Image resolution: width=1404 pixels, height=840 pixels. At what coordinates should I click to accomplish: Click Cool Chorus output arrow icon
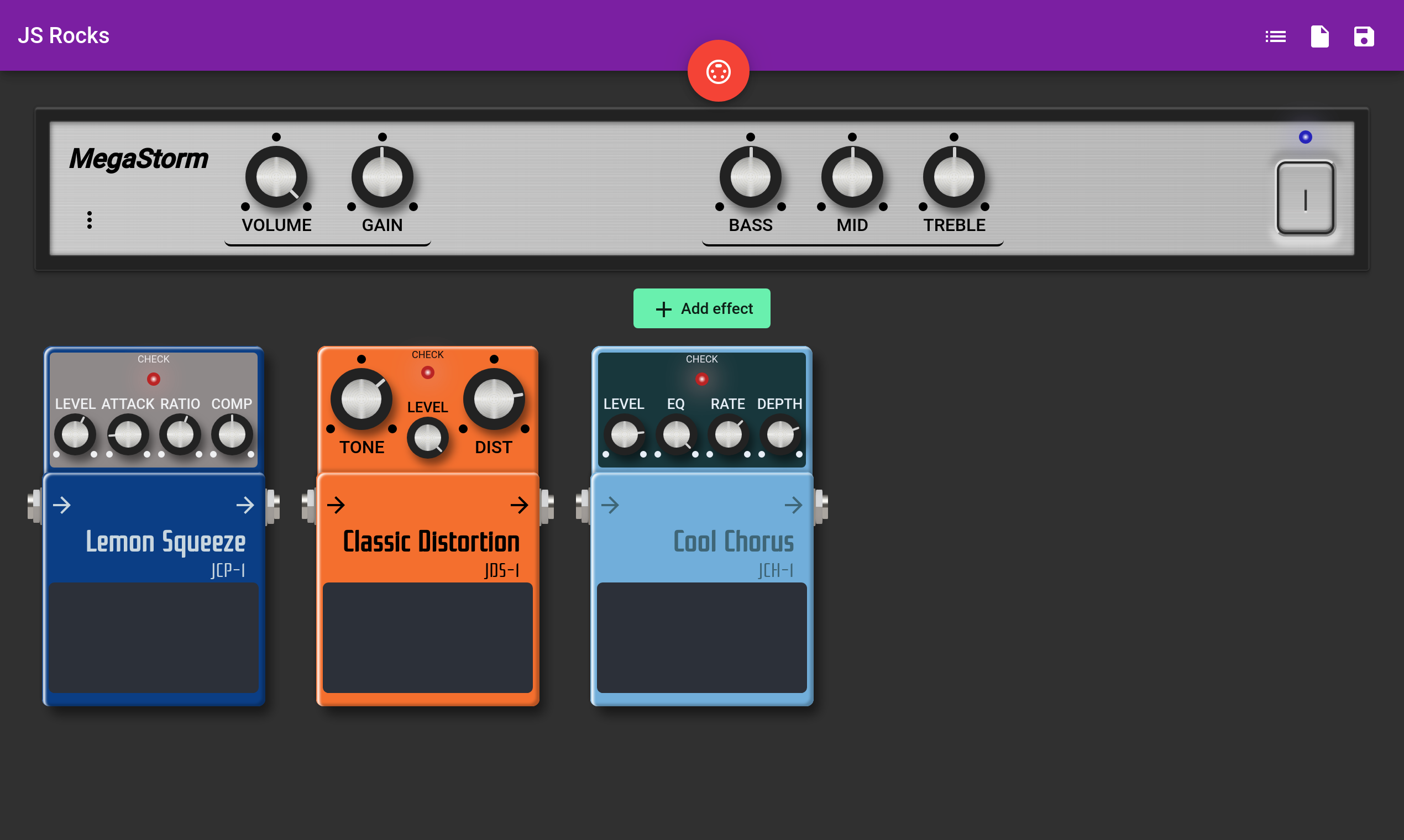pos(793,505)
